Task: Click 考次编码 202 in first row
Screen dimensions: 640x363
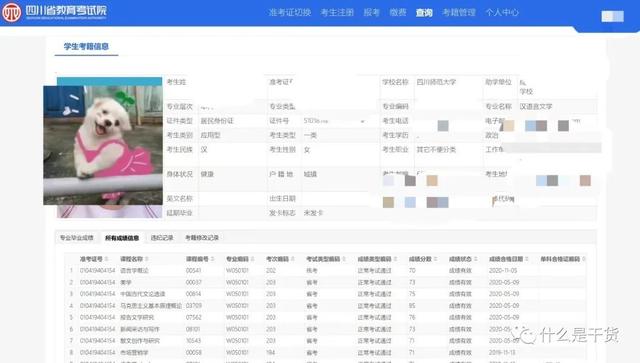Action: coord(271,271)
